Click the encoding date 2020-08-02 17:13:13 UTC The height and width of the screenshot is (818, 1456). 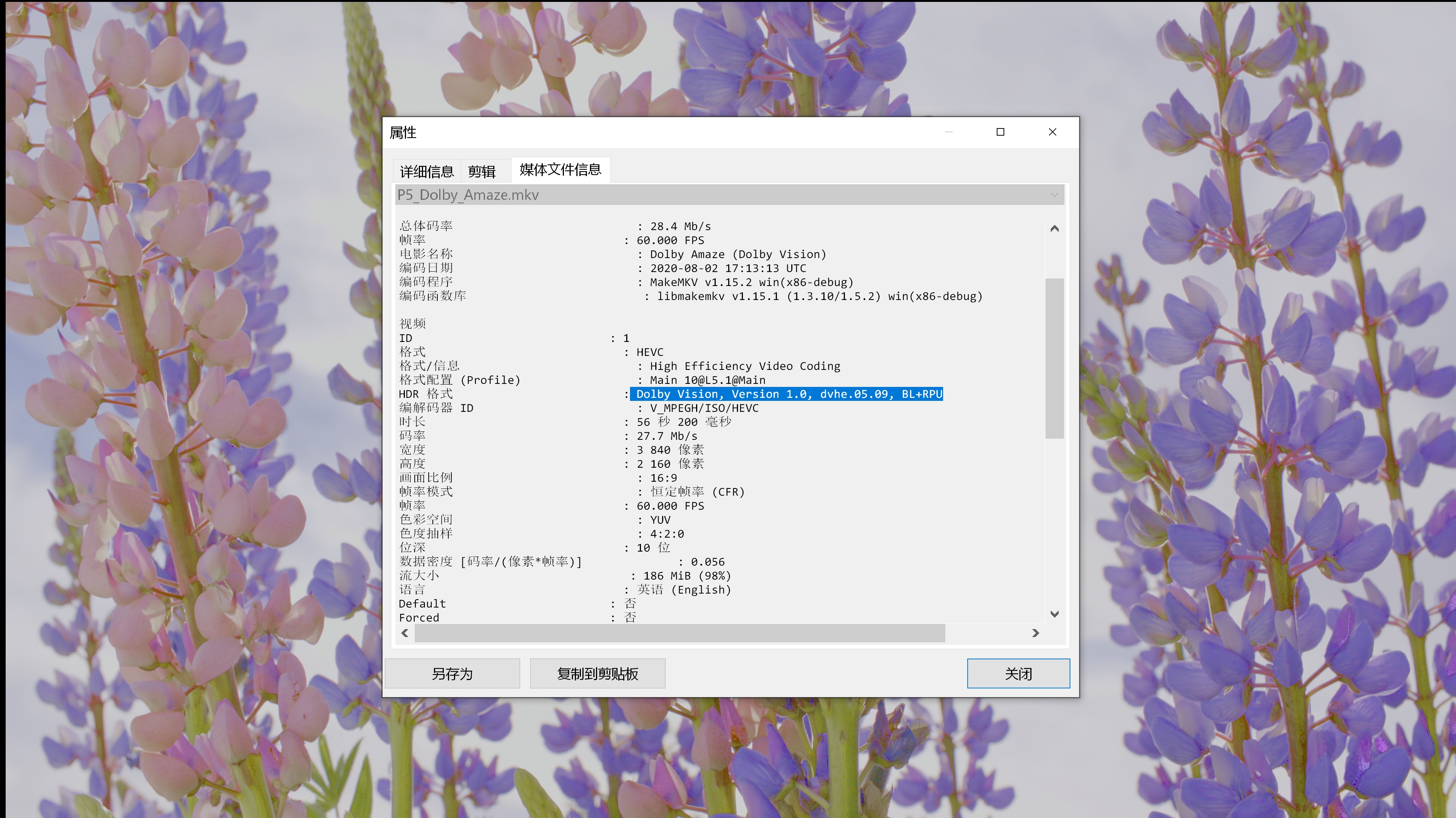(728, 269)
